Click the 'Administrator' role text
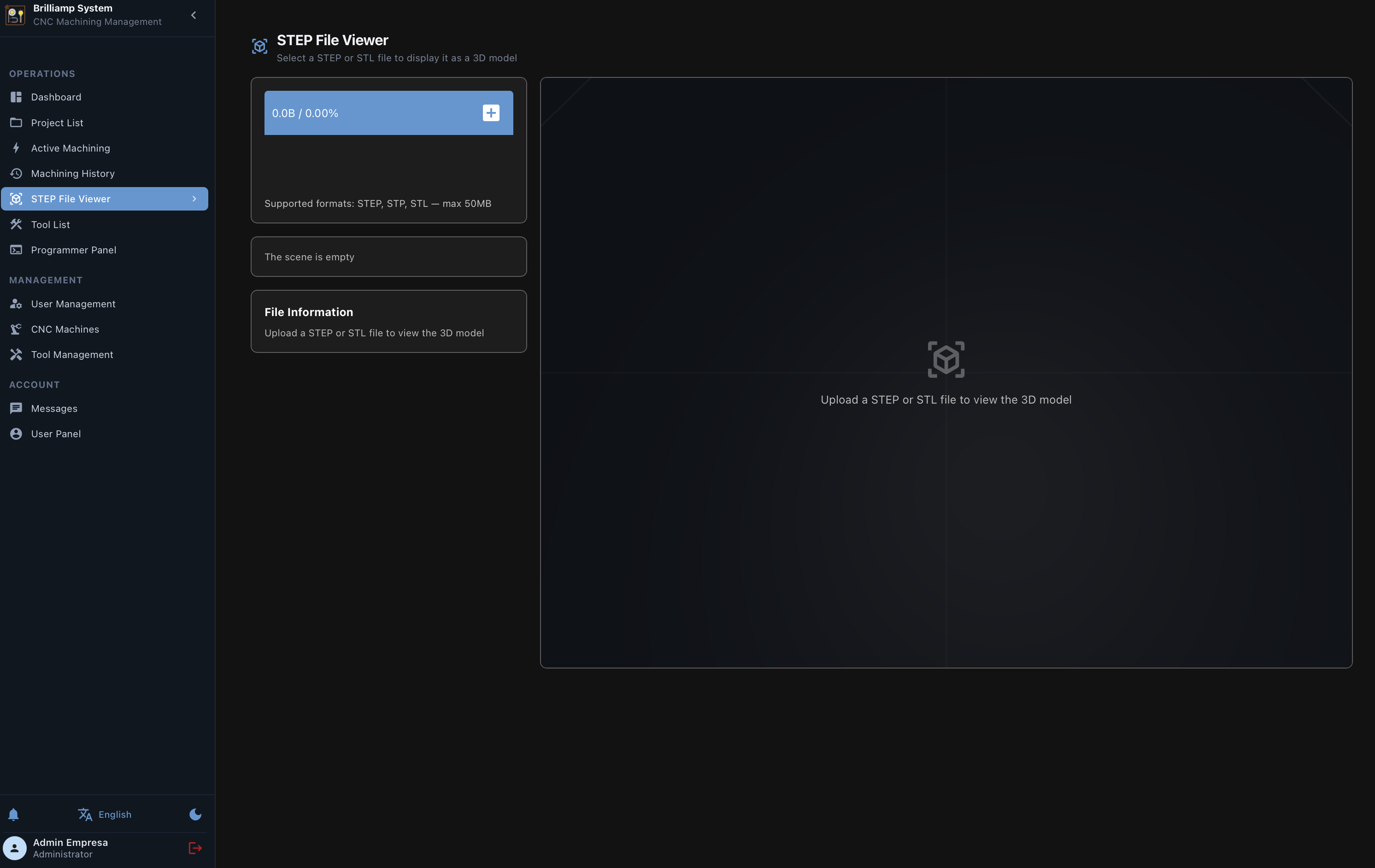This screenshot has width=1375, height=868. pos(63,854)
